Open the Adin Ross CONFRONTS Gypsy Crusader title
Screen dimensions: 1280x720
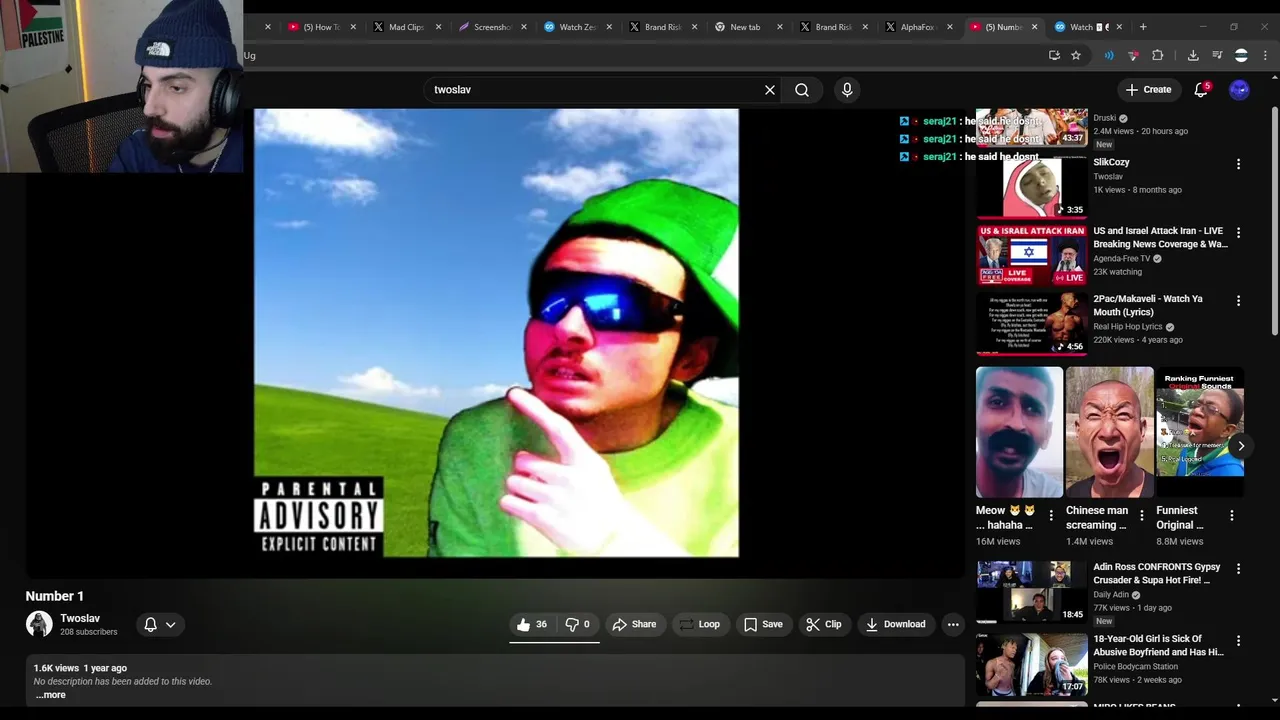[1157, 573]
